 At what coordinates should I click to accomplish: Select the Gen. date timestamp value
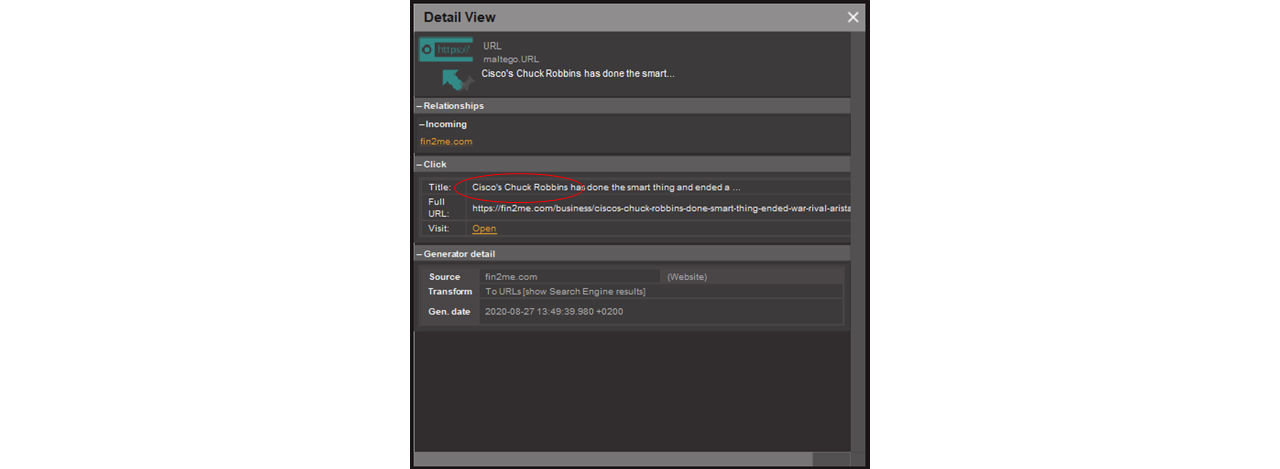(x=554, y=311)
